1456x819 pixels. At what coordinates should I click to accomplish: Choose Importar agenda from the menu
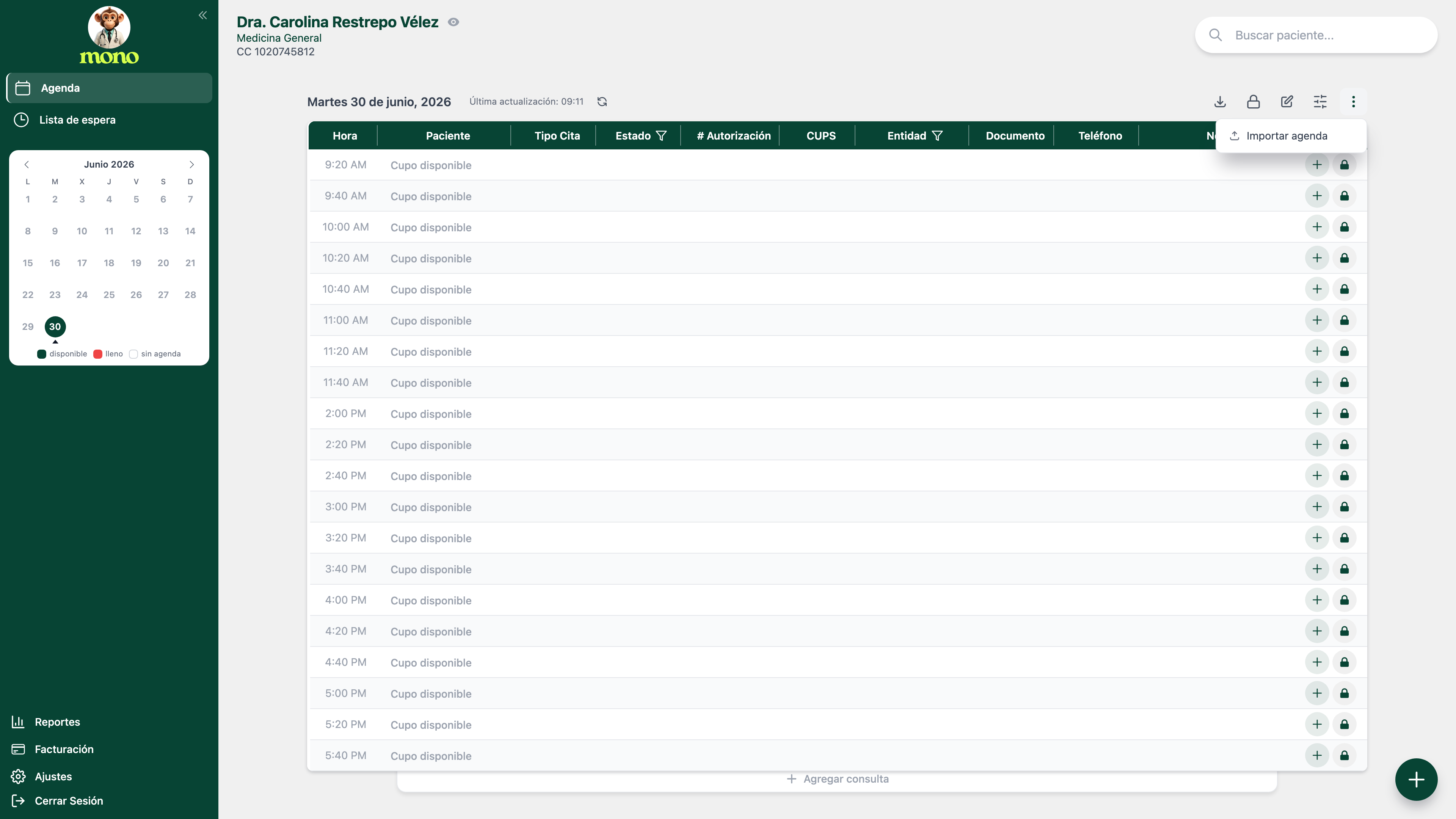coord(1291,136)
